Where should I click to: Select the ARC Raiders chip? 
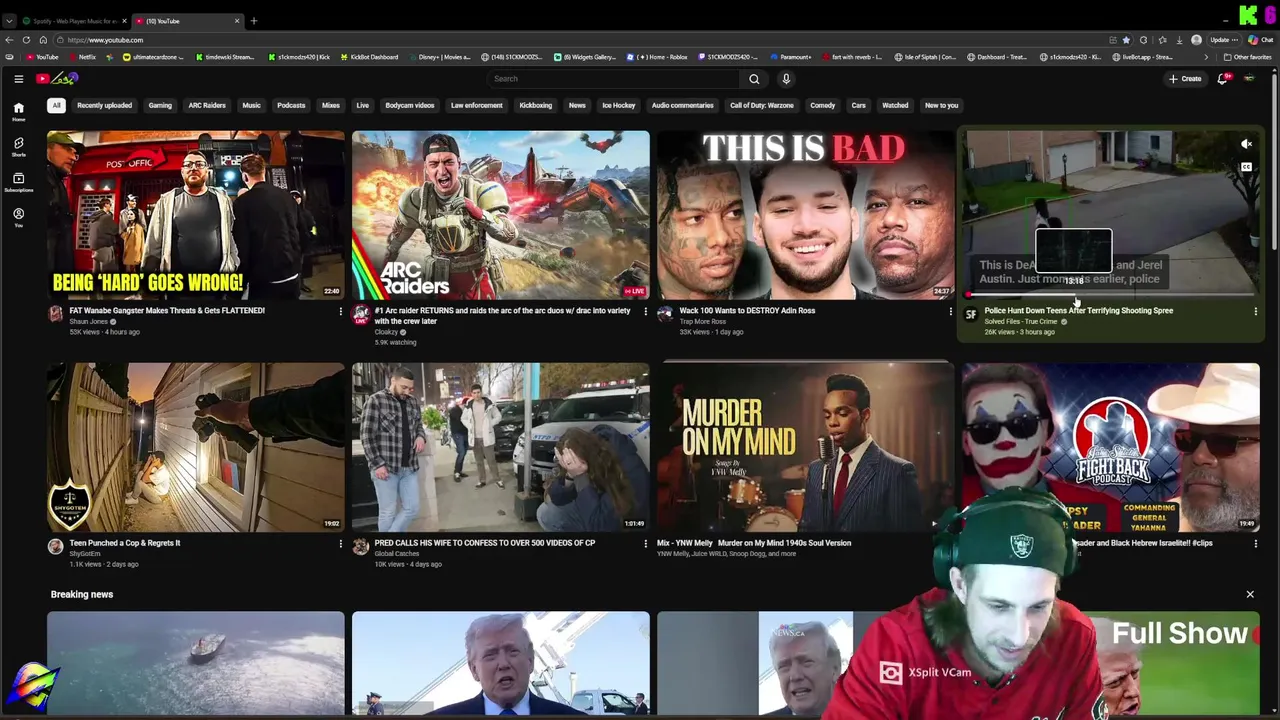tap(207, 105)
